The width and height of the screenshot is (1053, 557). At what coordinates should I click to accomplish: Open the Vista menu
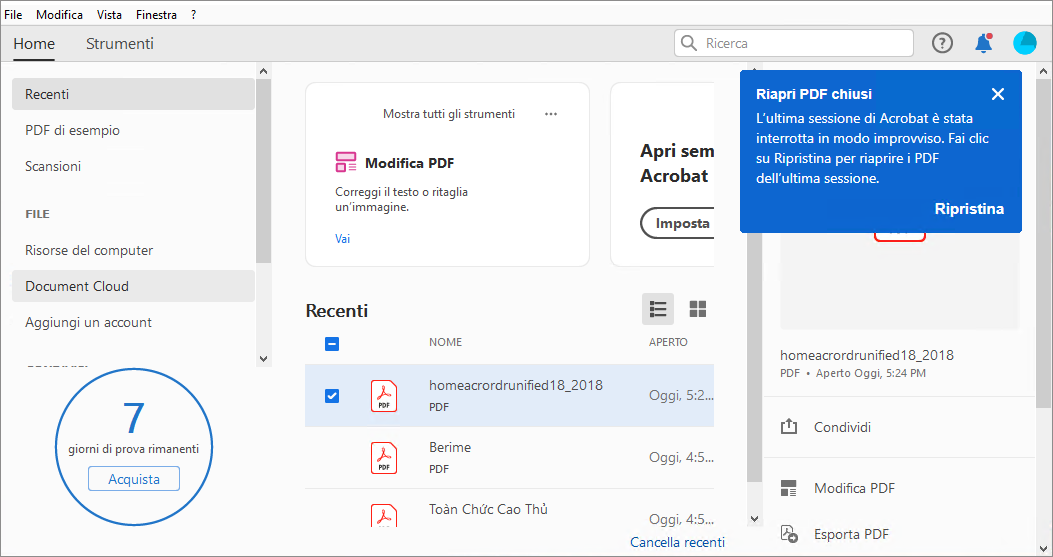109,14
